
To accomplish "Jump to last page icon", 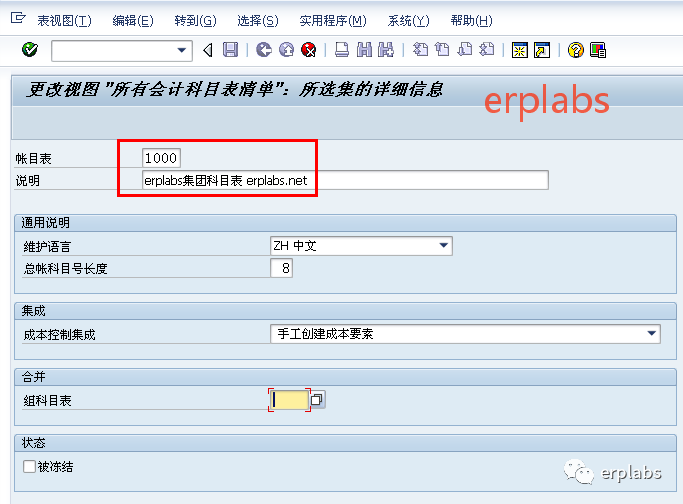I will [x=487, y=50].
